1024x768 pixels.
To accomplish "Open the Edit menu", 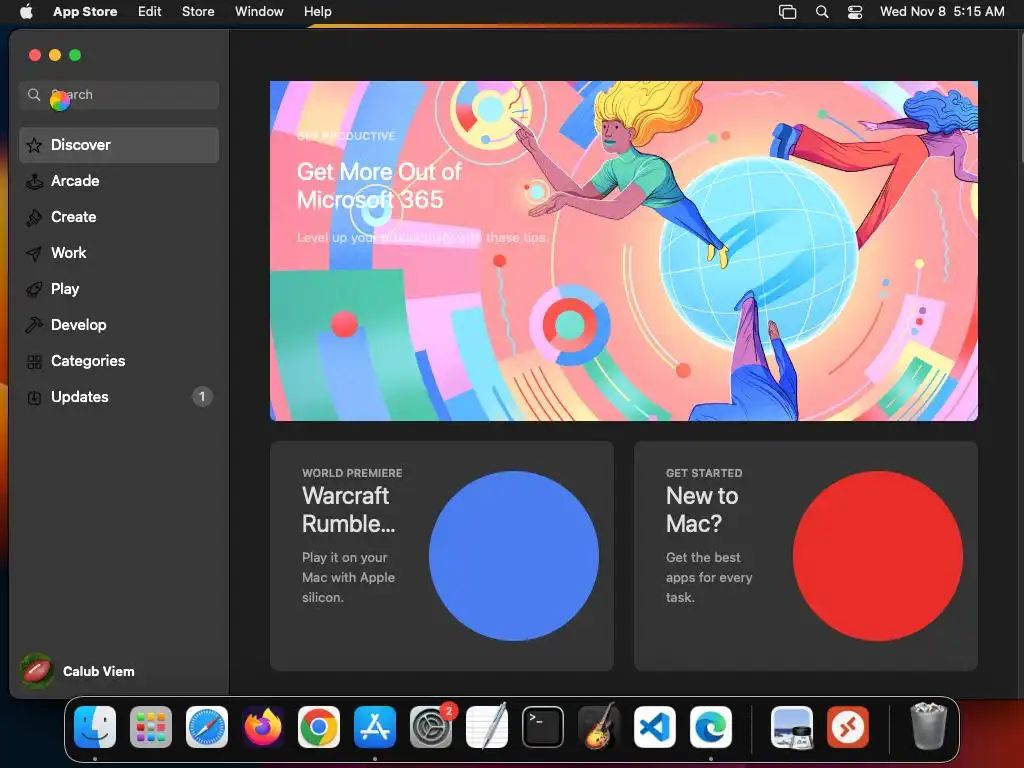I will tap(150, 11).
